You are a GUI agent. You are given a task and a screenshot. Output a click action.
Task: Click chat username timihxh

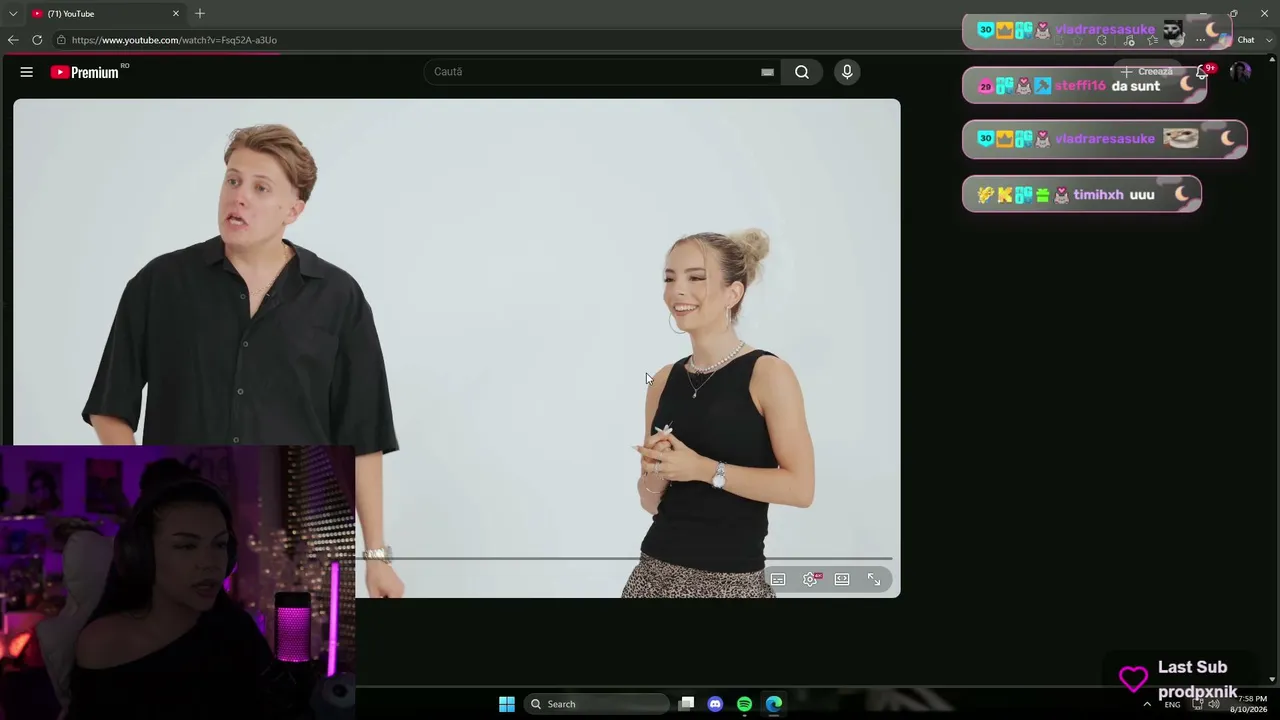coord(1099,195)
